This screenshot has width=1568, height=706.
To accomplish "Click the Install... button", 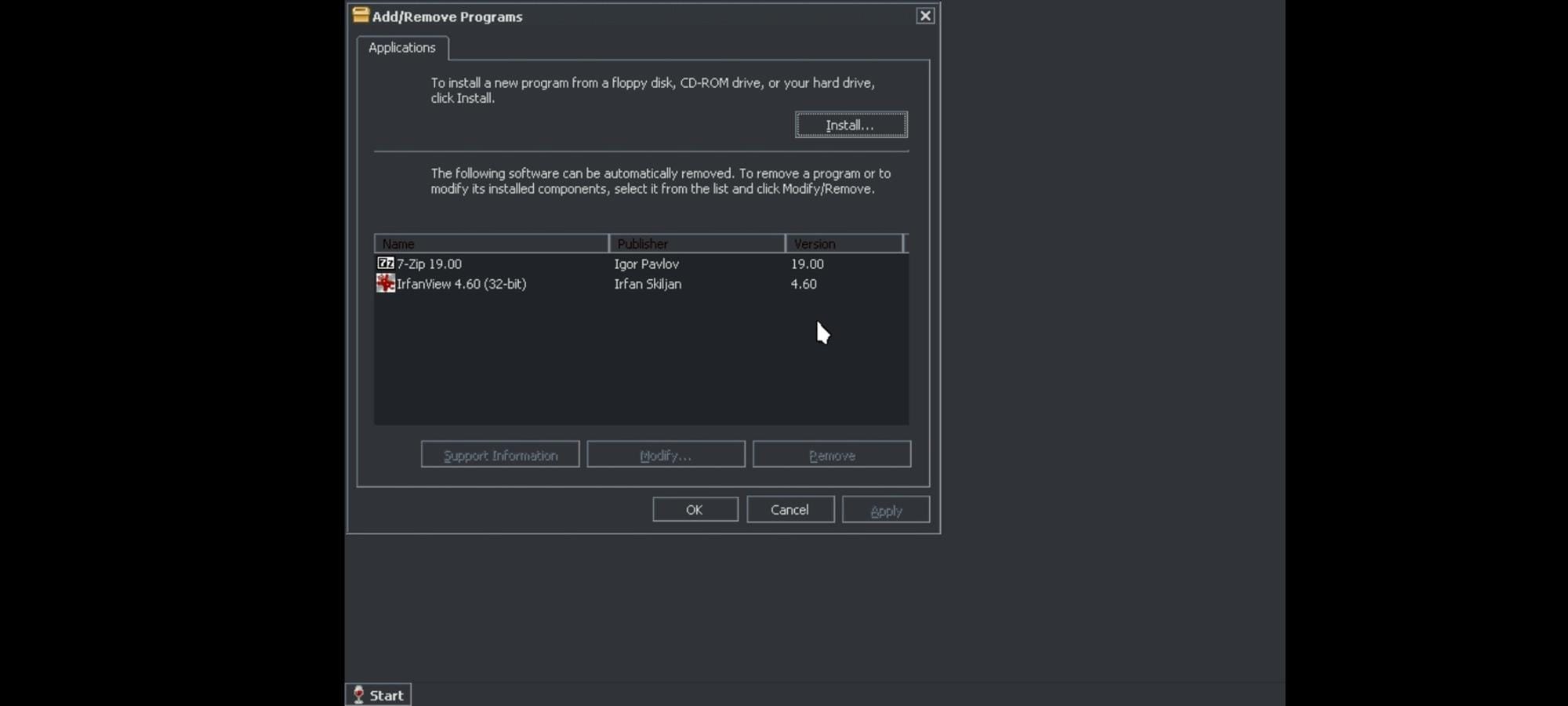I will [x=851, y=125].
